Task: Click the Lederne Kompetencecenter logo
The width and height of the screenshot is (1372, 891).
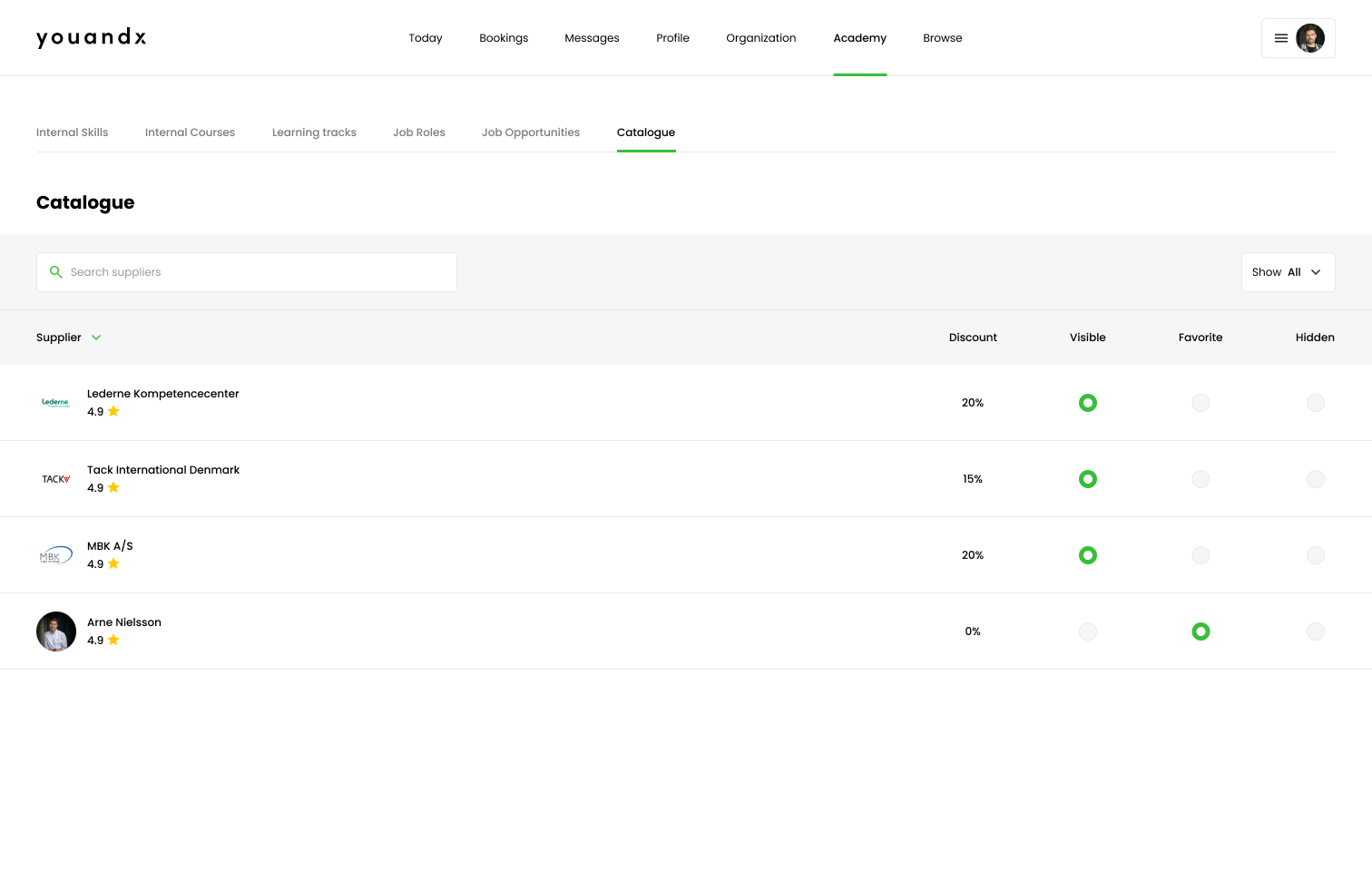Action: click(56, 403)
